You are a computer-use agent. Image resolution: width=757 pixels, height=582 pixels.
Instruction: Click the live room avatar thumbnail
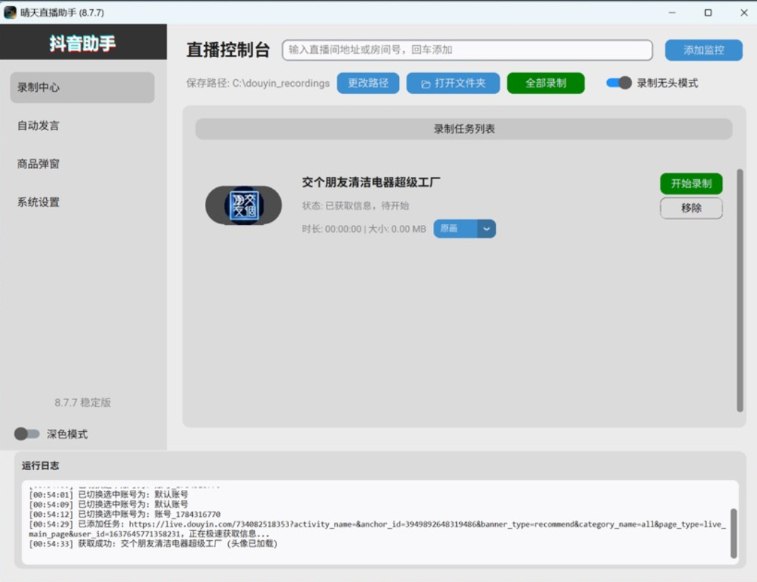[244, 205]
